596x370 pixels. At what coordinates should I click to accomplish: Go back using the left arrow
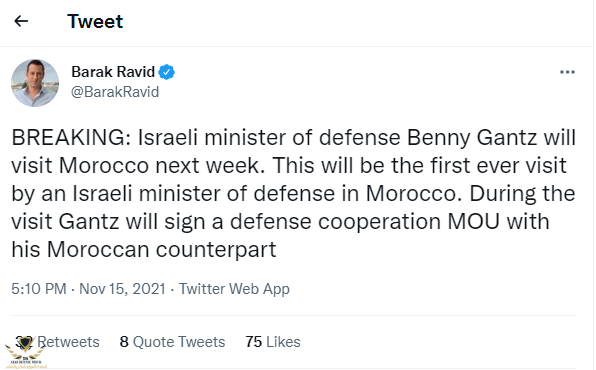coord(21,21)
